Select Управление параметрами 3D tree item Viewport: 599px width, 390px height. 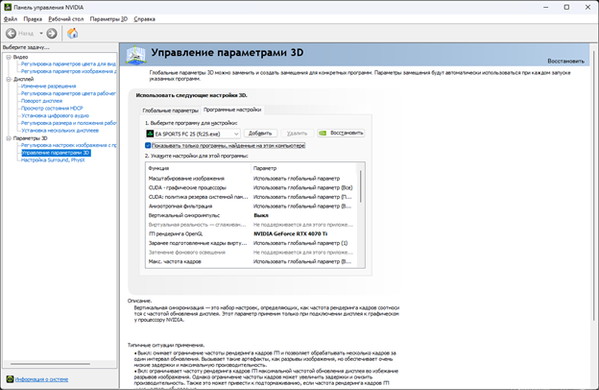[x=56, y=153]
